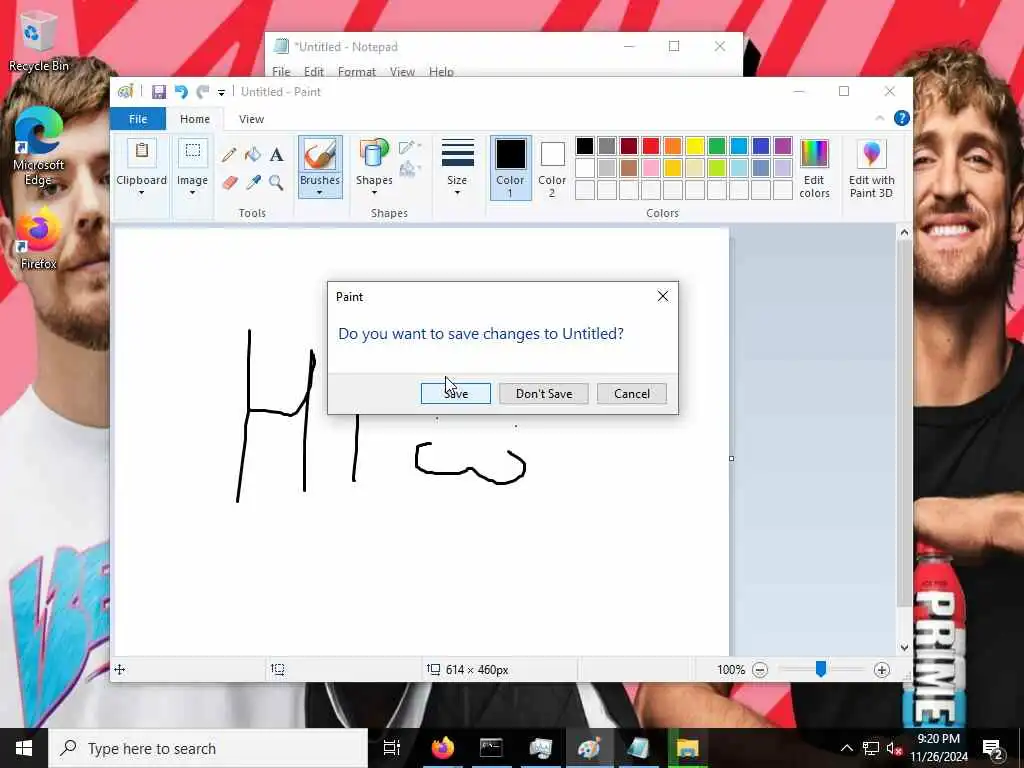Expand the Brushes dropdown arrow
Viewport: 1024px width, 768px height.
click(x=319, y=193)
